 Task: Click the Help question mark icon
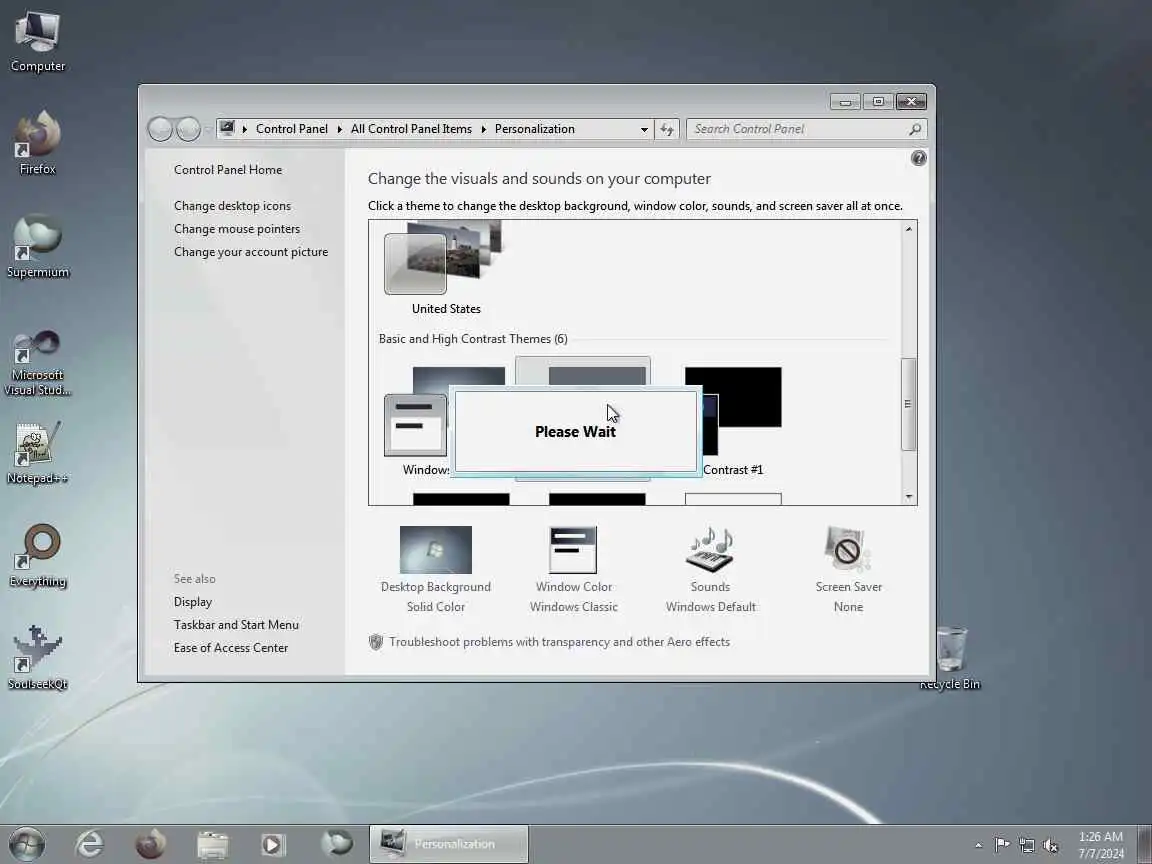[918, 158]
